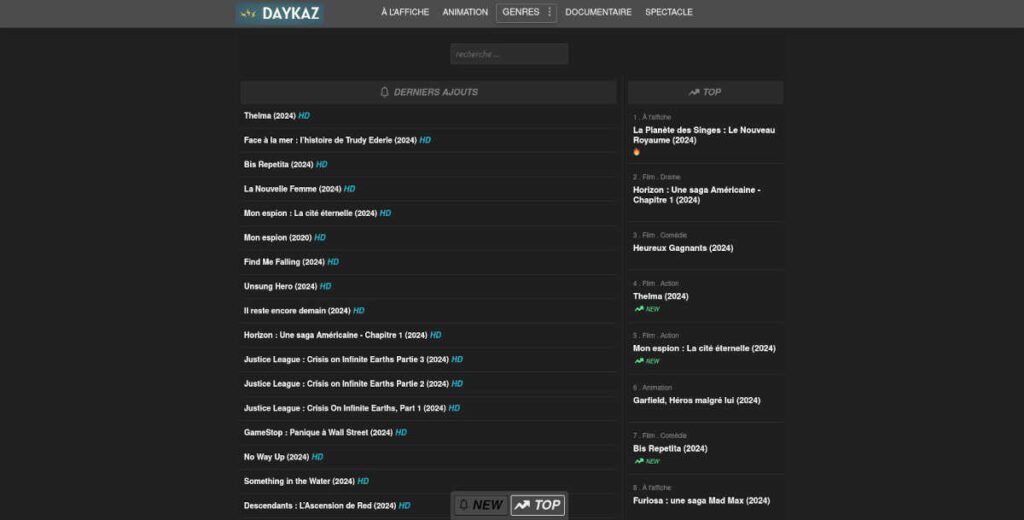The height and width of the screenshot is (520, 1024).
Task: Open the DOCUMENTAIRE menu item
Action: pyautogui.click(x=598, y=12)
